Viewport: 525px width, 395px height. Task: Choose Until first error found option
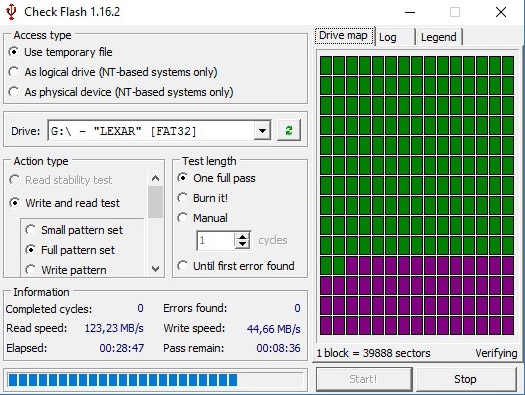click(236, 266)
